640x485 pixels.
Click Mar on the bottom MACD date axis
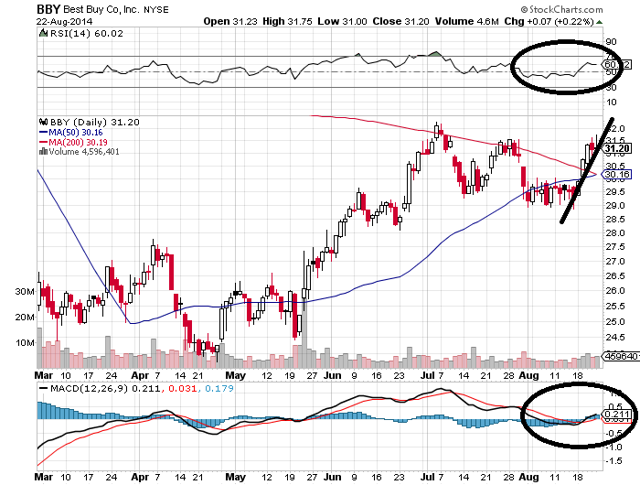pos(44,476)
